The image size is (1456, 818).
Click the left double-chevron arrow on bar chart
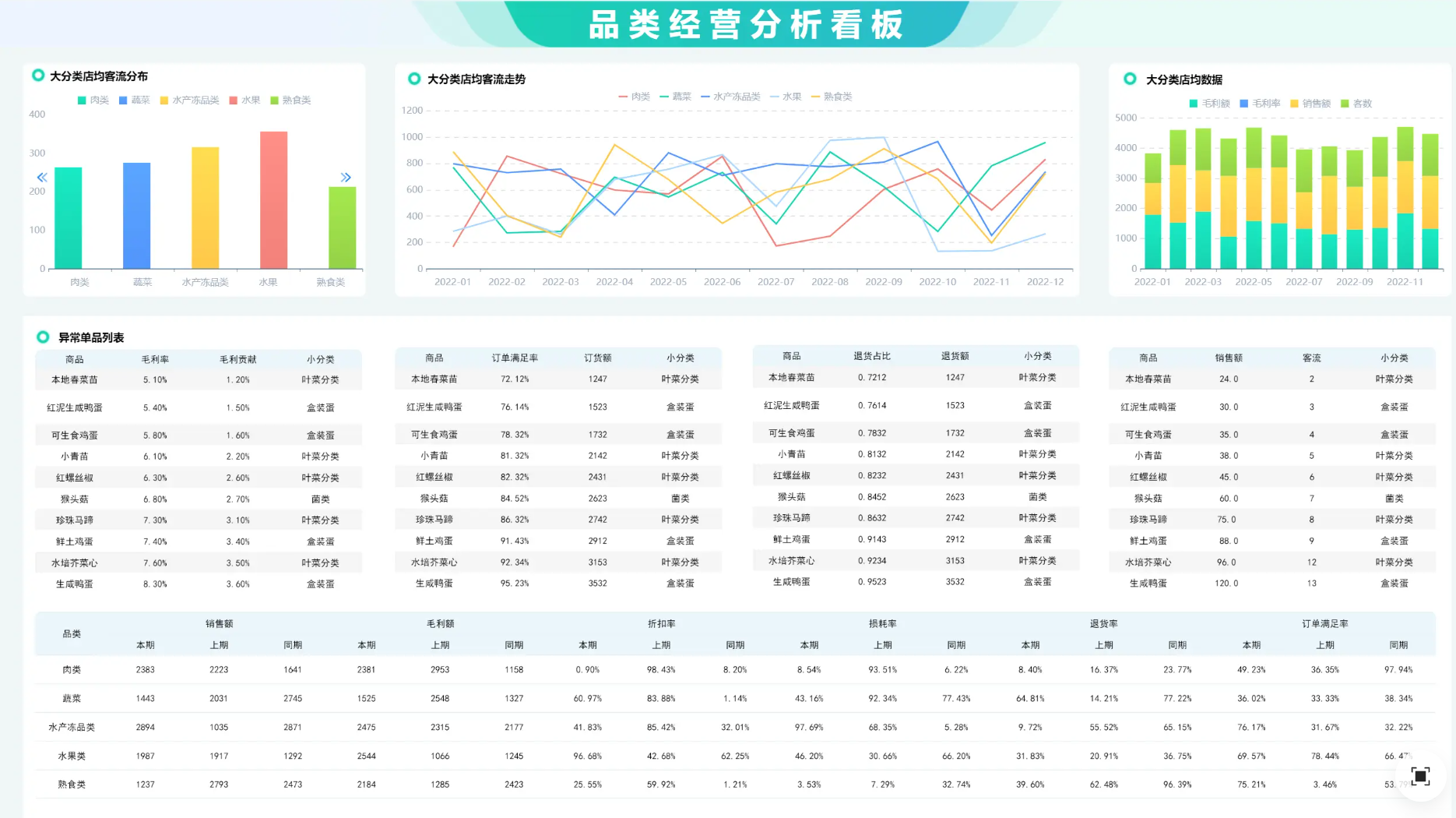[x=42, y=178]
